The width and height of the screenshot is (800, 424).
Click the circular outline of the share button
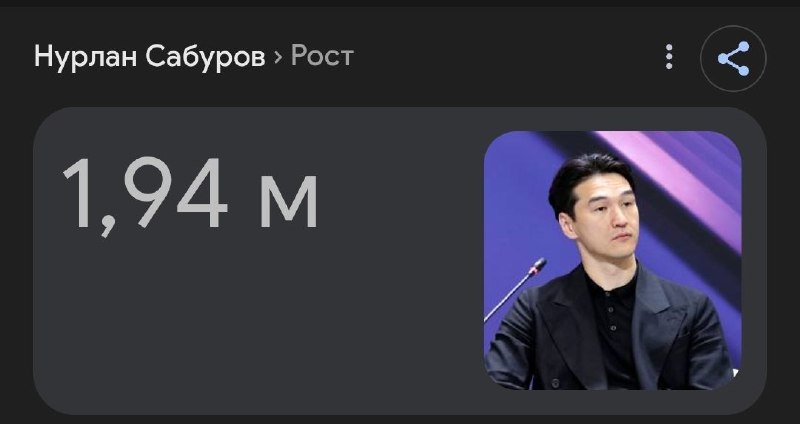[733, 59]
